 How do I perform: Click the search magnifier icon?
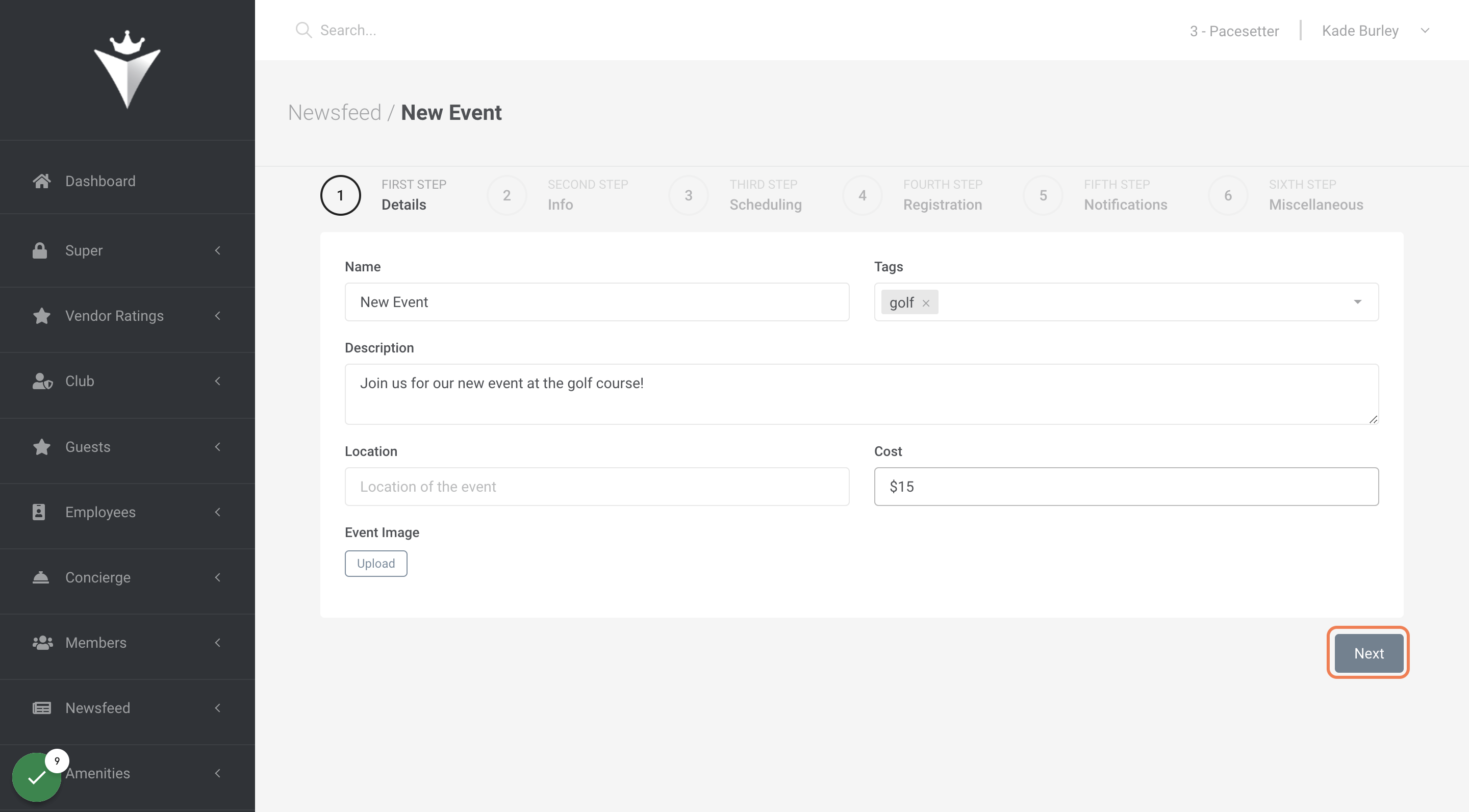tap(303, 30)
